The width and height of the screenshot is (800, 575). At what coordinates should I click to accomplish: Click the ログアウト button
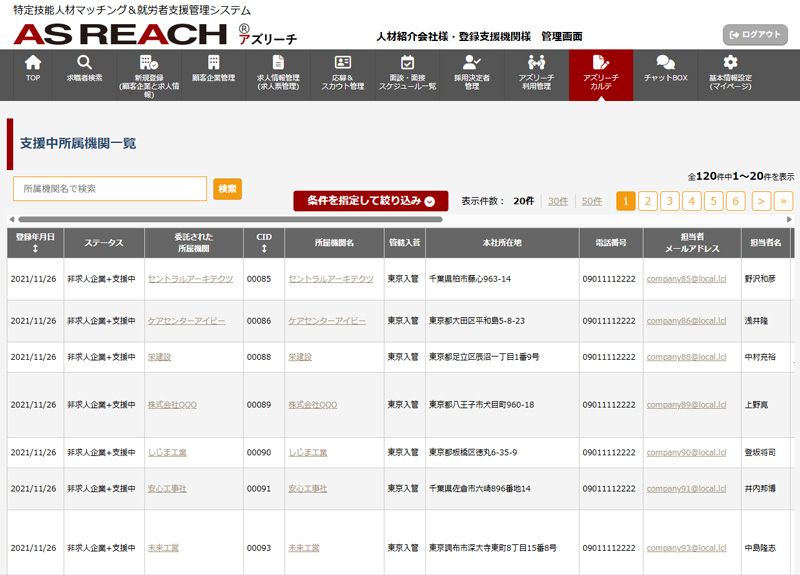point(755,35)
